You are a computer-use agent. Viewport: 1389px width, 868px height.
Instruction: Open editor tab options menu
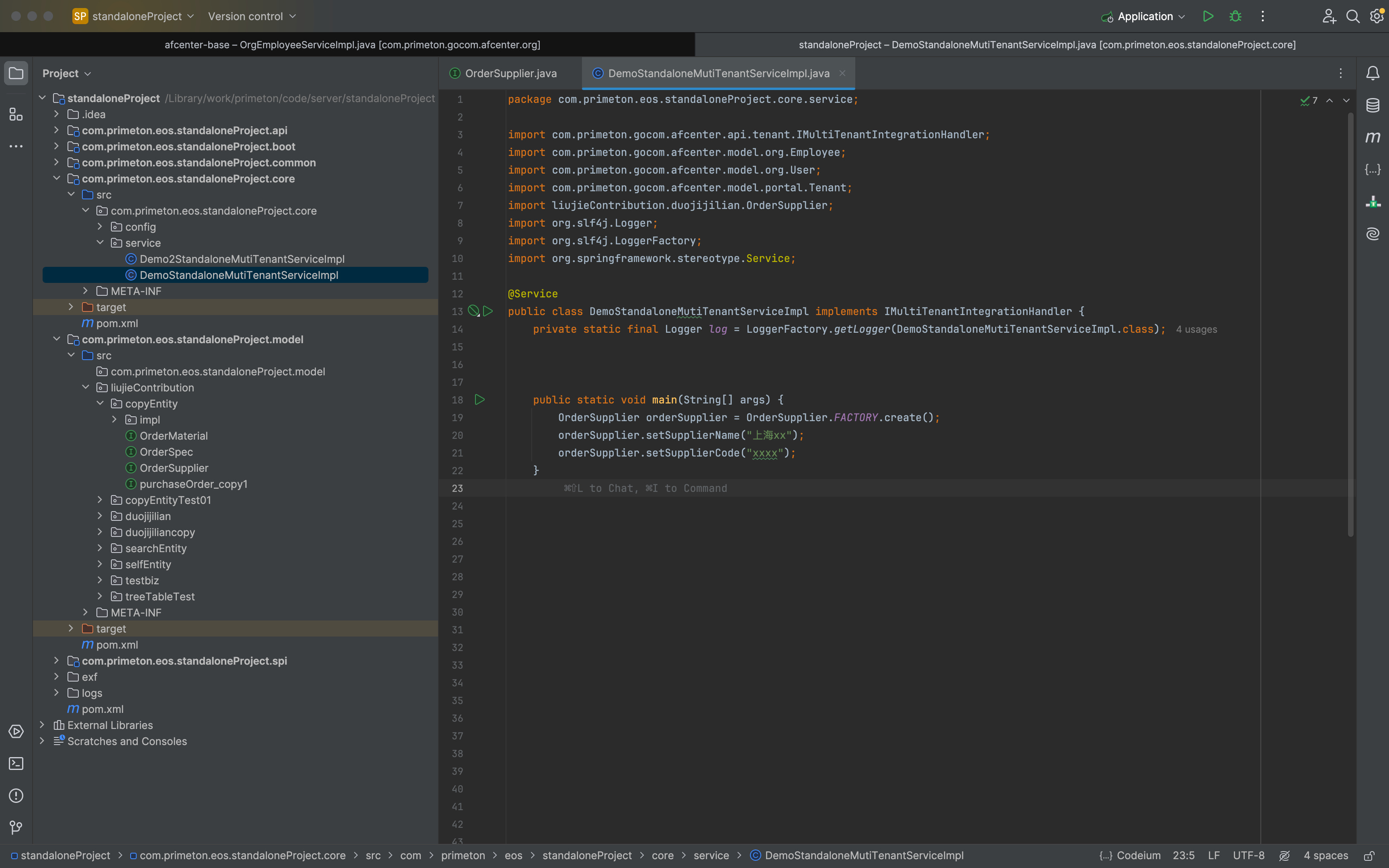(x=1341, y=74)
